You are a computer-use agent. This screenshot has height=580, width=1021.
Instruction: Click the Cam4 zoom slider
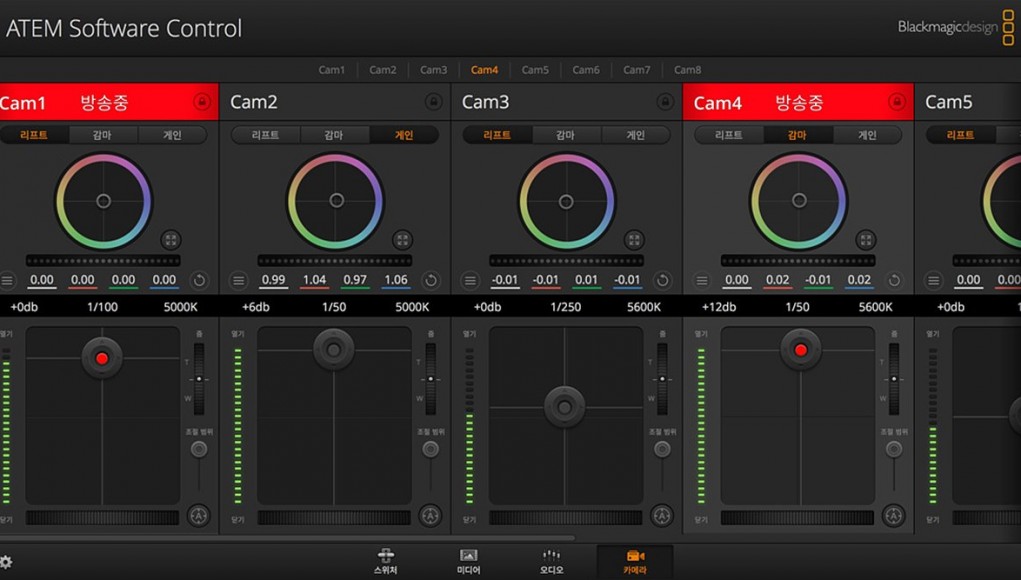(894, 379)
